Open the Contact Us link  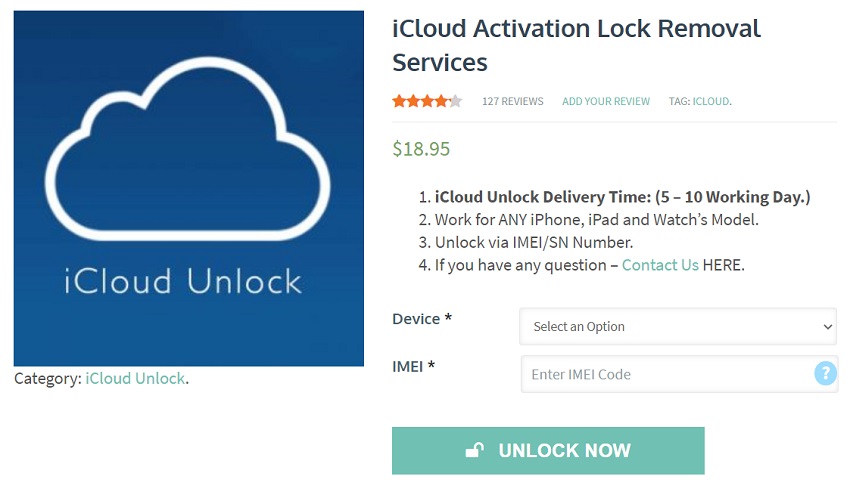pos(660,265)
